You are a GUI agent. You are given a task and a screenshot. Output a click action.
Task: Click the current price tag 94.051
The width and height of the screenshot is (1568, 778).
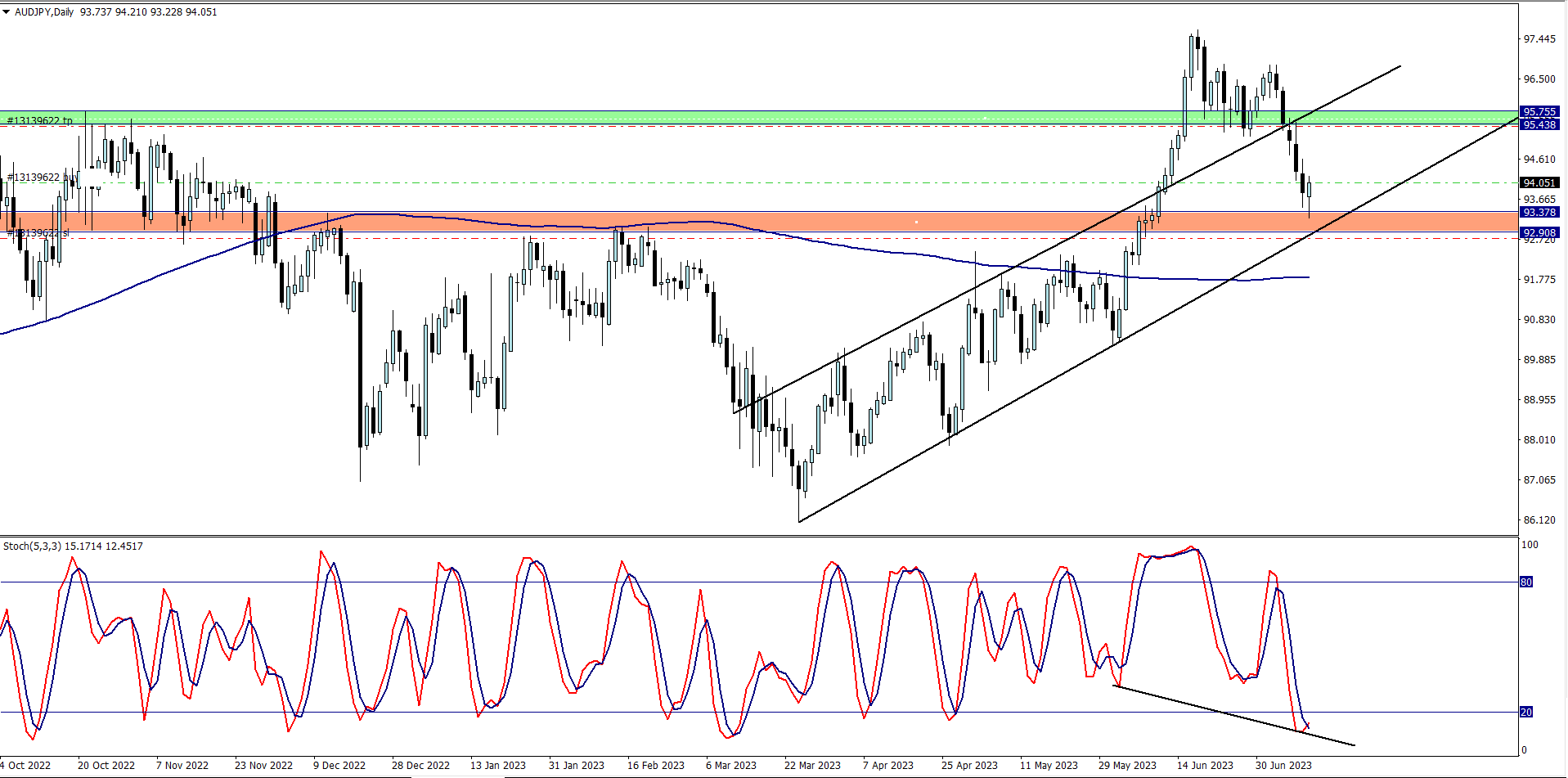pos(1539,182)
